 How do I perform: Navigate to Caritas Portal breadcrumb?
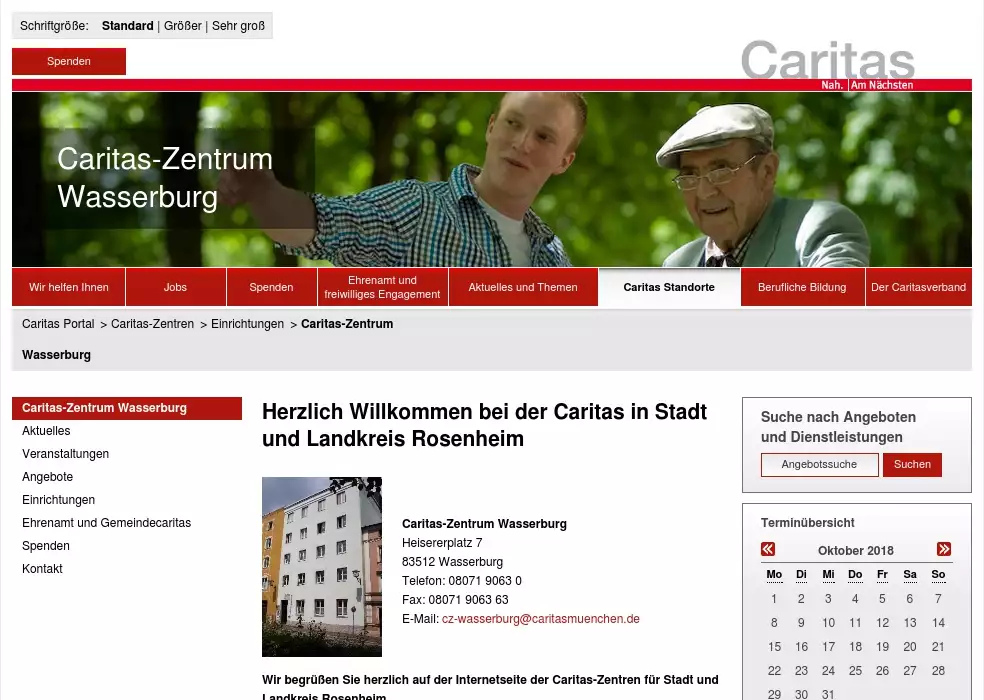58,324
